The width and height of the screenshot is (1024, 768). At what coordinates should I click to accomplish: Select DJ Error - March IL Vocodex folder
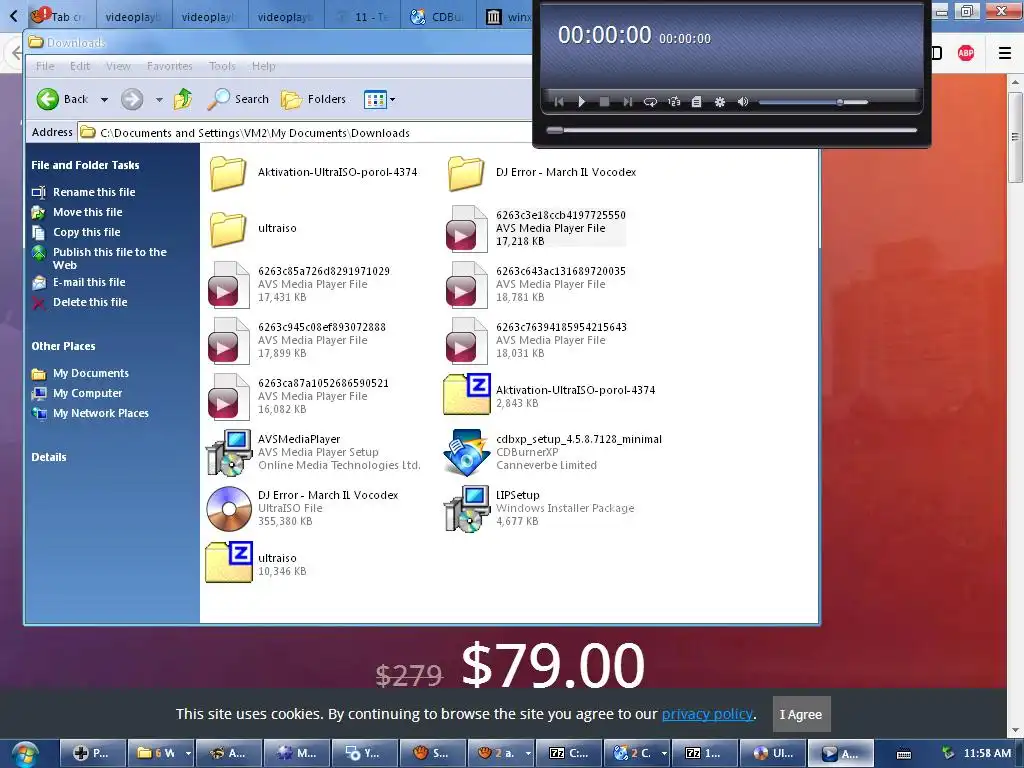[466, 173]
